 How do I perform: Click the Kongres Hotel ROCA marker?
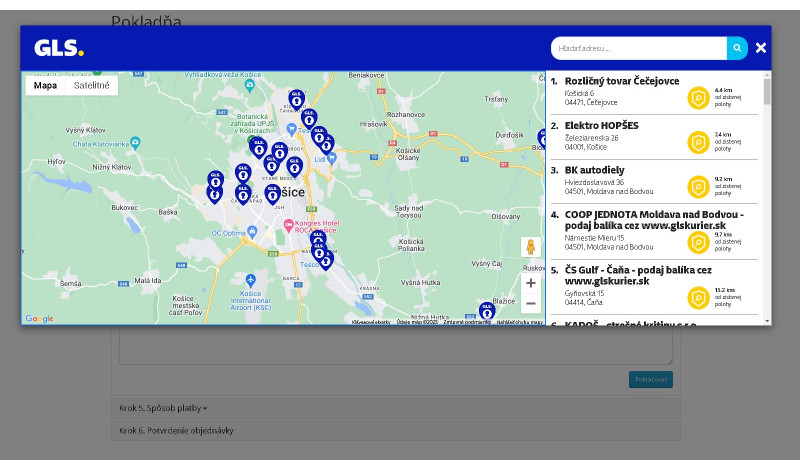(288, 225)
